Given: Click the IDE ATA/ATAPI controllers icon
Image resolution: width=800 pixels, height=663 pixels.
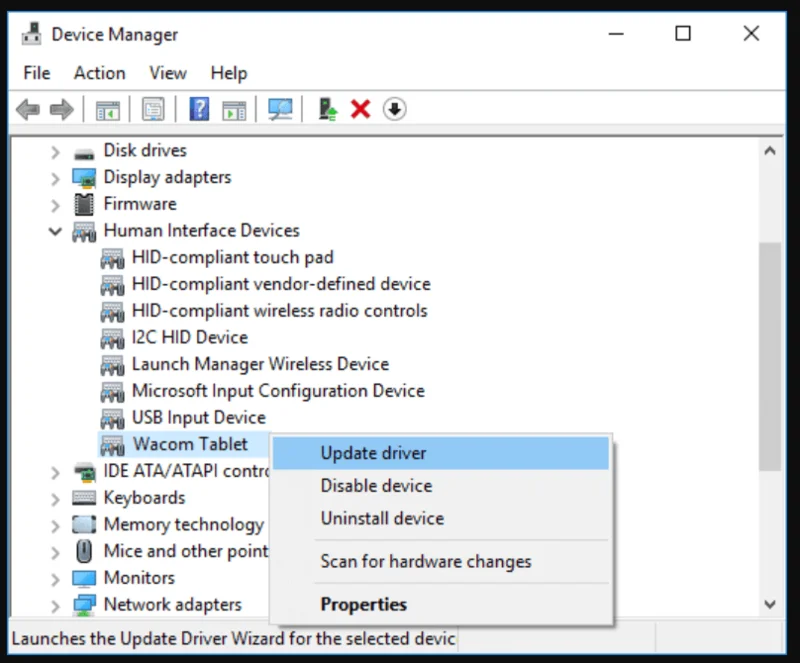Looking at the screenshot, I should tap(84, 472).
